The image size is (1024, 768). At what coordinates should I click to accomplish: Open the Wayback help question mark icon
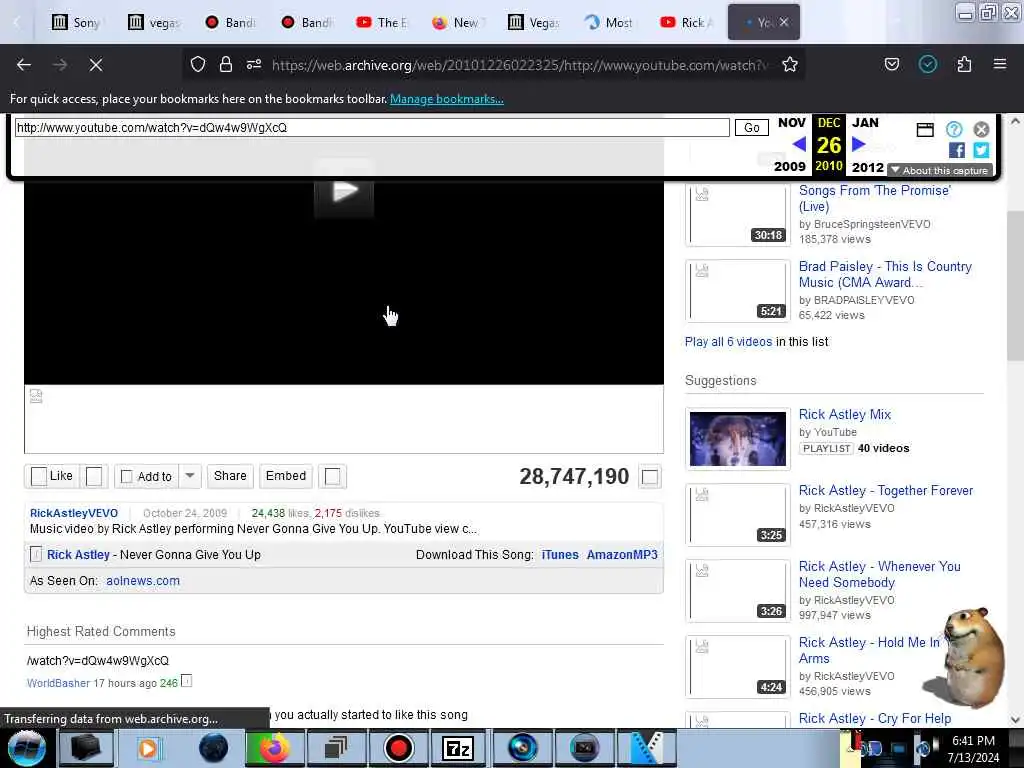[954, 129]
